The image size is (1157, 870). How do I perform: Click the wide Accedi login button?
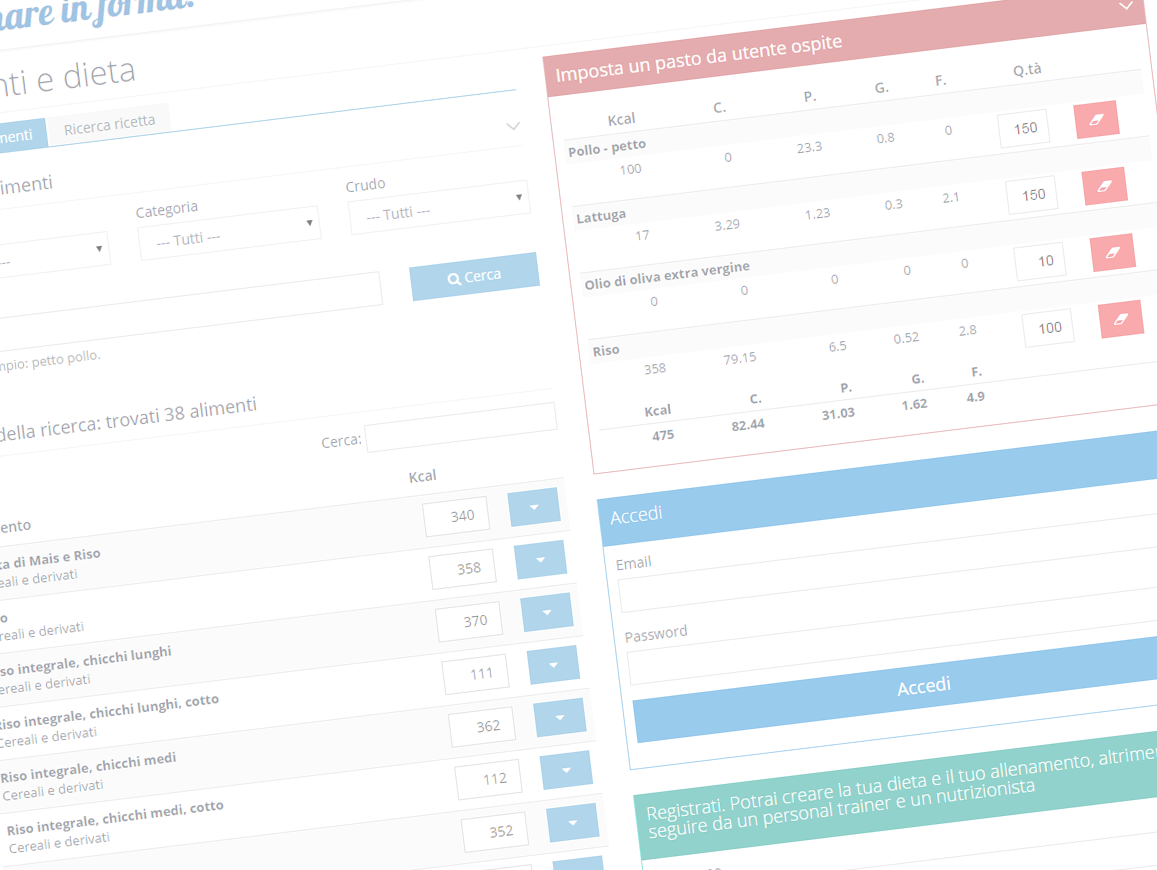point(896,690)
